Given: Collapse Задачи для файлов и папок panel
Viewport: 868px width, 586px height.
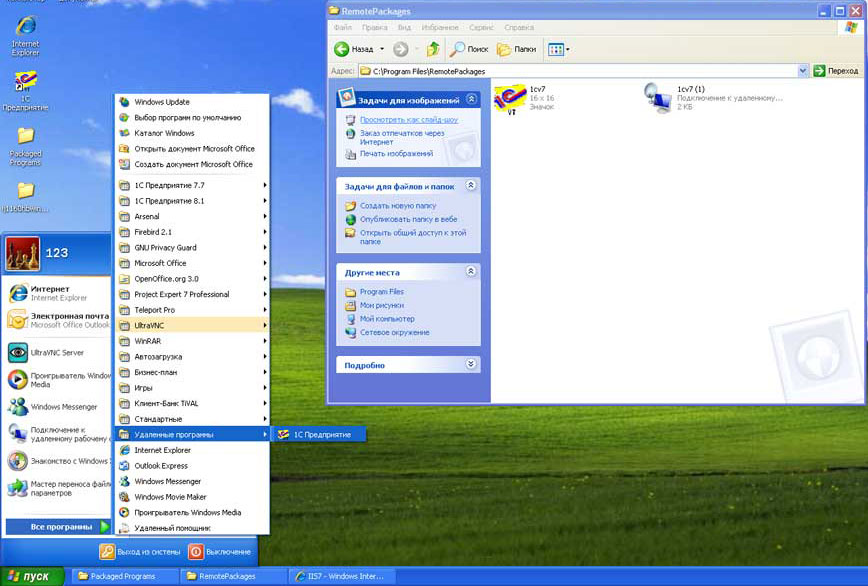Looking at the screenshot, I should [471, 186].
